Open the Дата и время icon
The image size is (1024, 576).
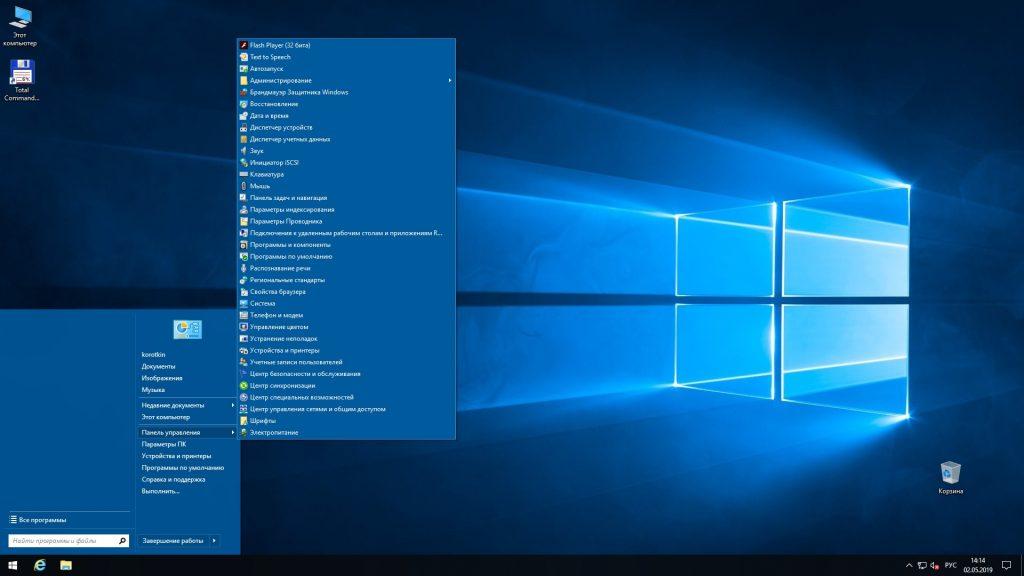pyautogui.click(x=244, y=116)
